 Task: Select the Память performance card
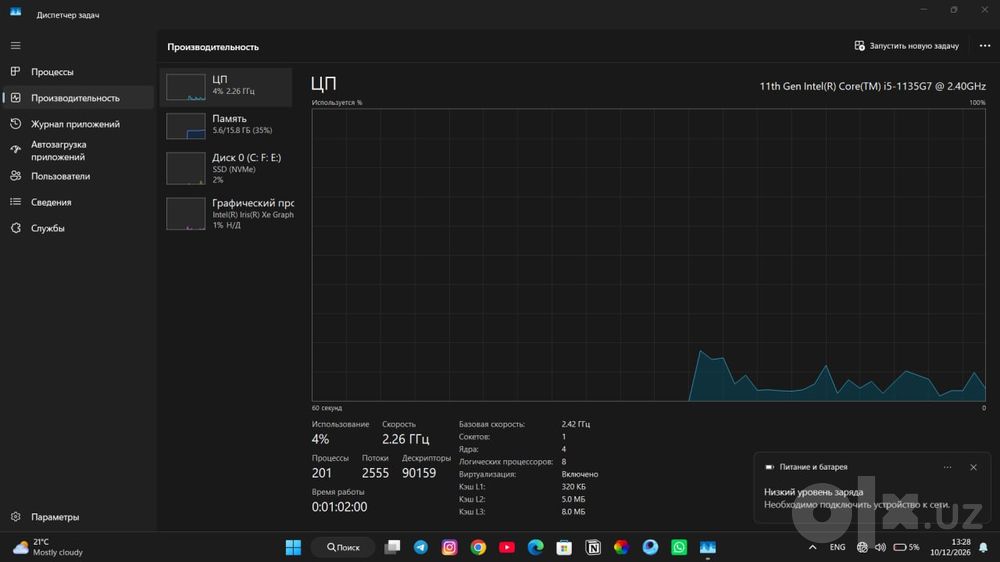pyautogui.click(x=226, y=125)
